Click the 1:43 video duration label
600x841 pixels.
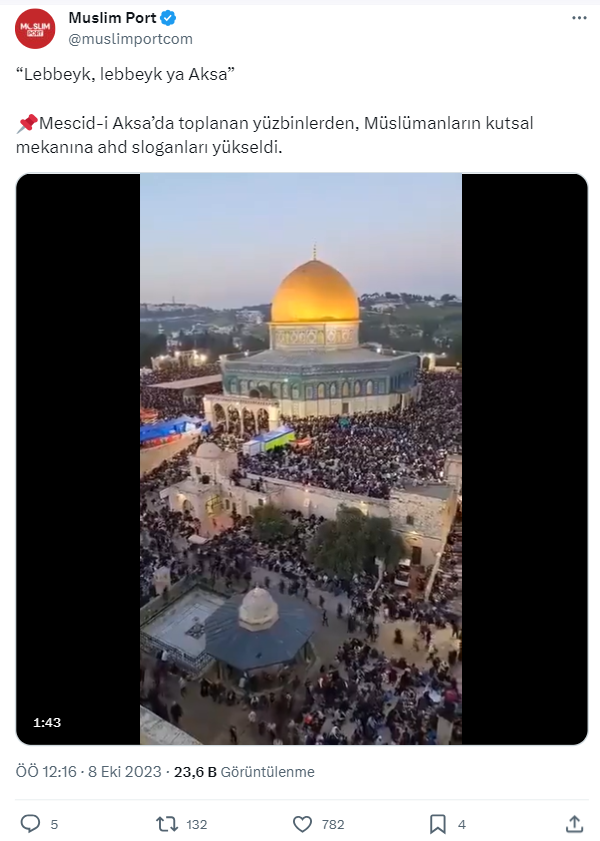point(47,722)
